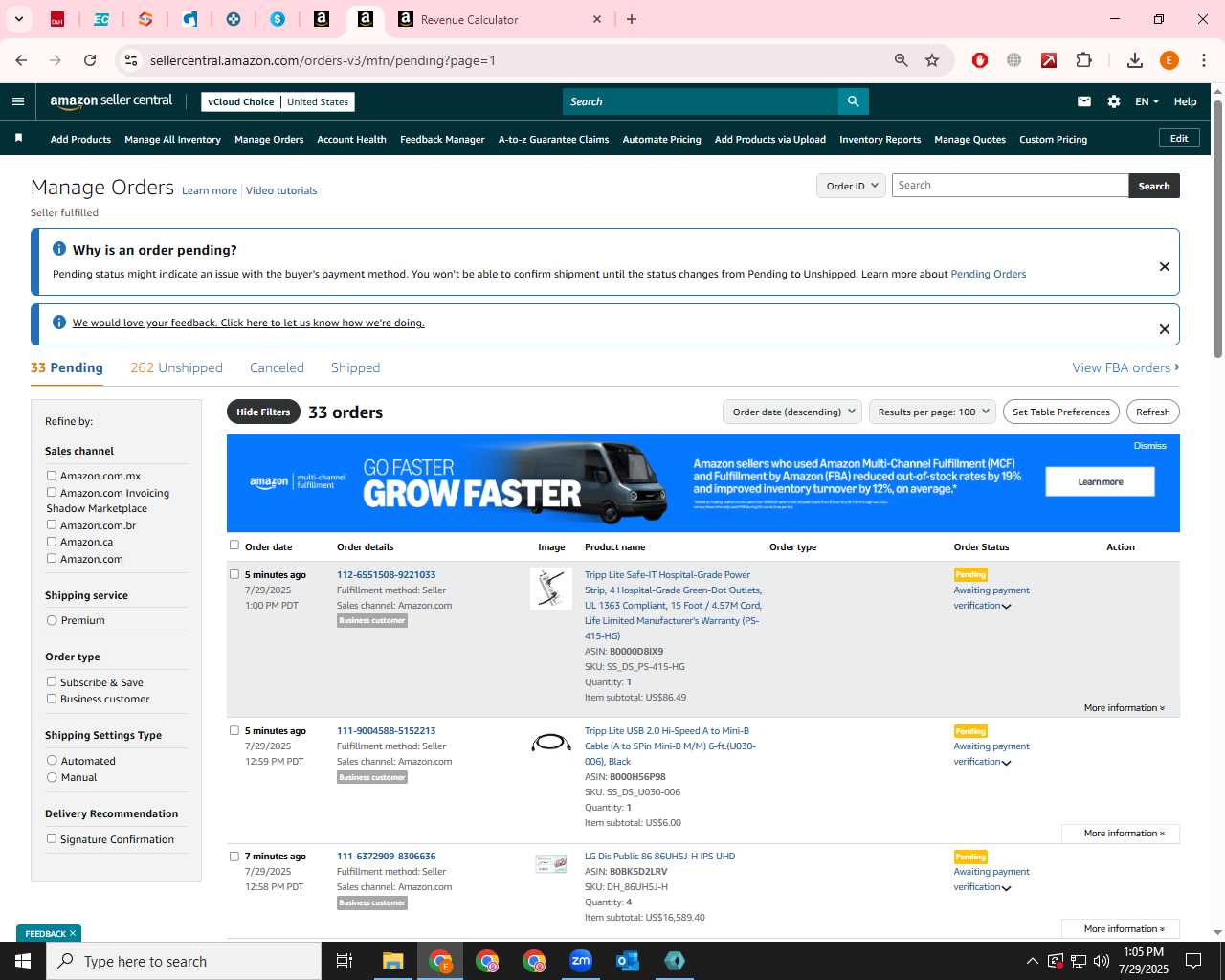Click the Amazon Seller Central logo
Screen dimensions: 1225x980
[x=111, y=101]
